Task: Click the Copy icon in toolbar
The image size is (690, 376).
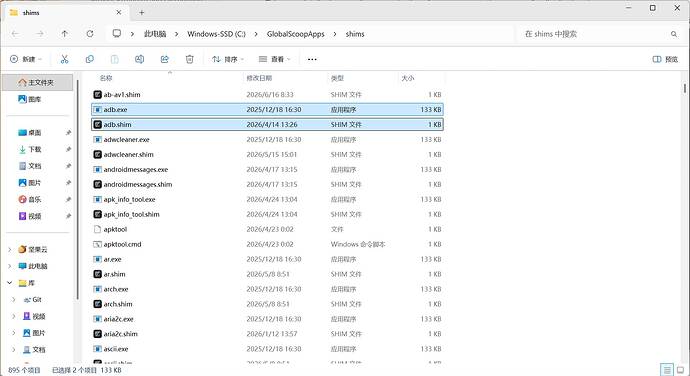Action: click(x=90, y=59)
